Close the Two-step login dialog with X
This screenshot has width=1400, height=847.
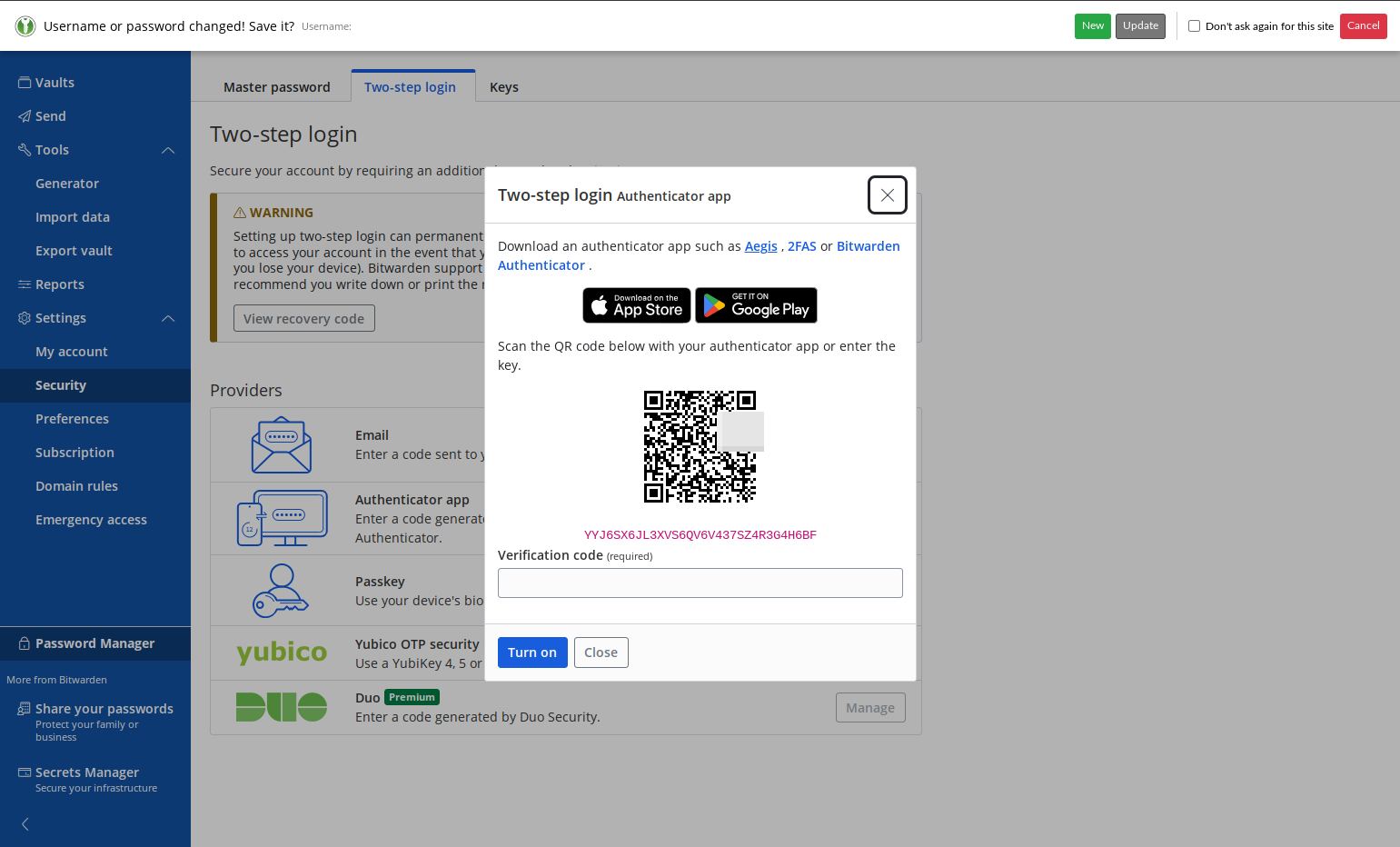(888, 195)
